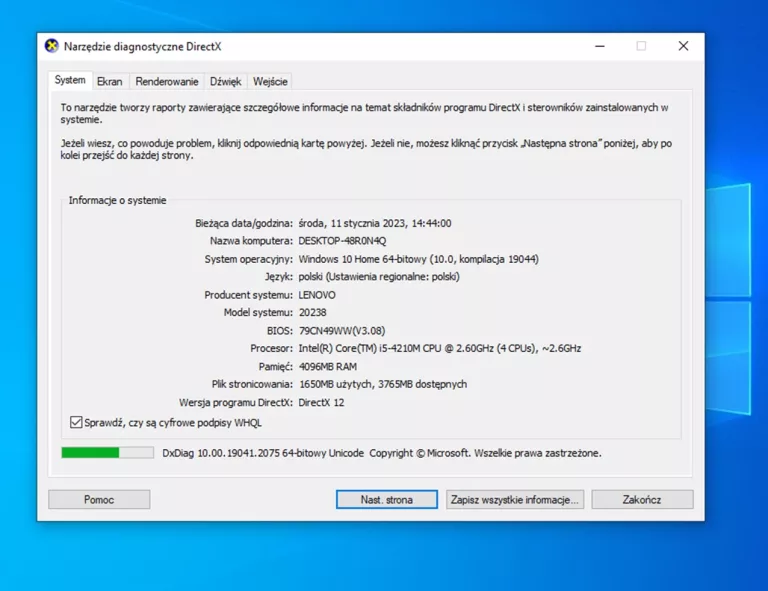768x591 pixels.
Task: Select the System tab
Action: (x=70, y=81)
